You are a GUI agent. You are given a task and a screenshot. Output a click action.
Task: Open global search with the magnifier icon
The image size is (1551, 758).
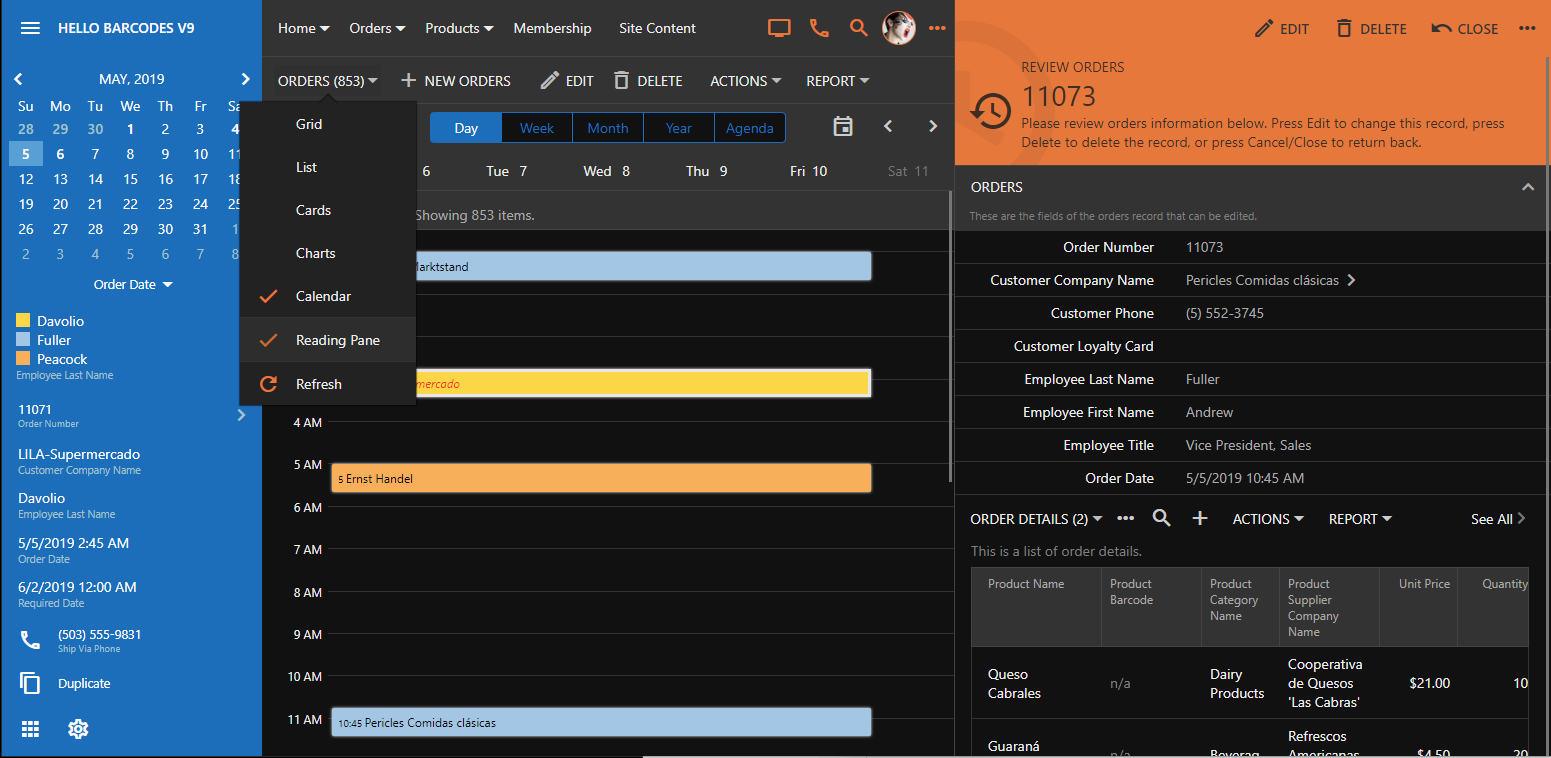[858, 28]
